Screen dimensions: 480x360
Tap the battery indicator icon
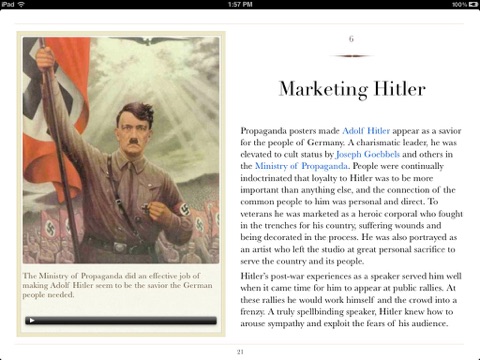click(473, 4)
